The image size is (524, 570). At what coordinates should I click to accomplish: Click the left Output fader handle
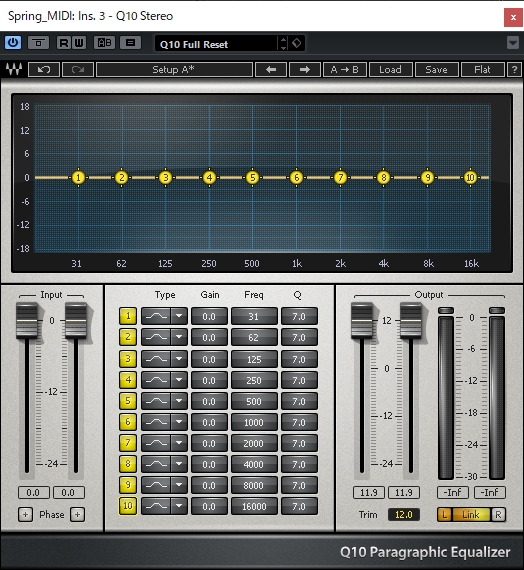point(362,321)
